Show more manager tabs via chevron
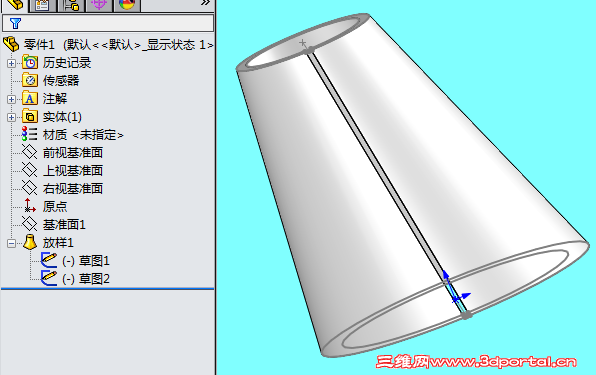 tap(206, 3)
